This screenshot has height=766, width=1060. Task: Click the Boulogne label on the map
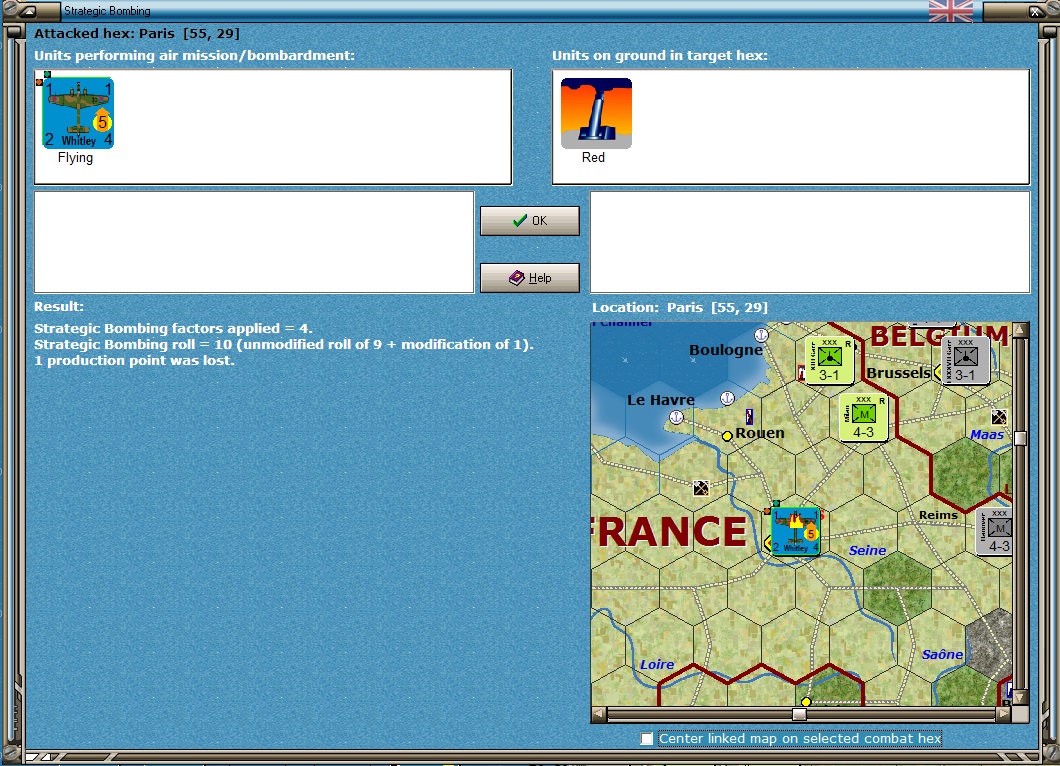click(x=726, y=350)
